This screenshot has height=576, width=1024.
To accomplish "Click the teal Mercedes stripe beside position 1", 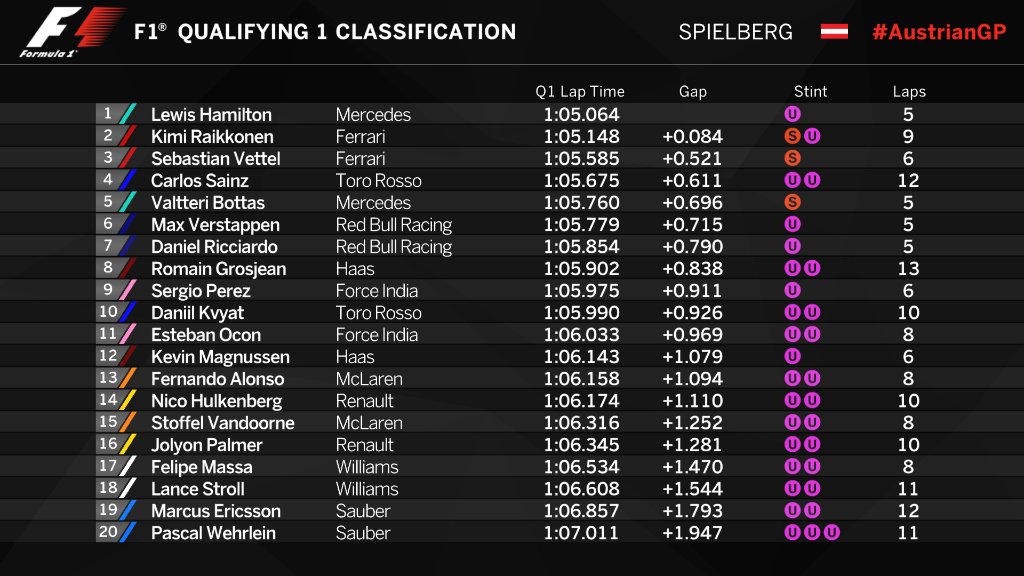I will 129,114.
